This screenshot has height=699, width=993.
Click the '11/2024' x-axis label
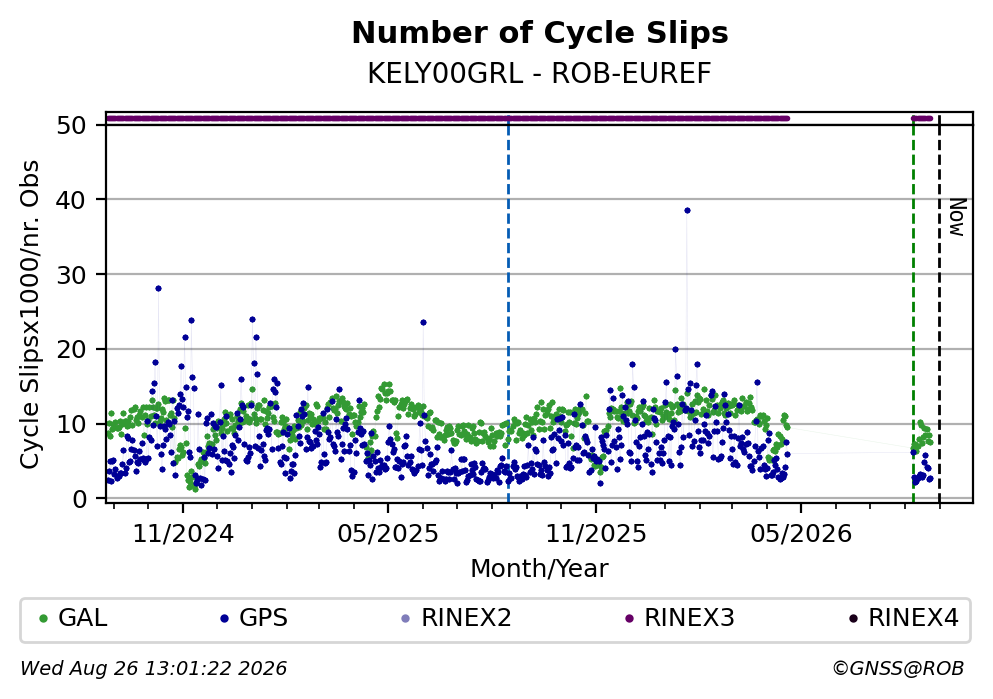[183, 534]
